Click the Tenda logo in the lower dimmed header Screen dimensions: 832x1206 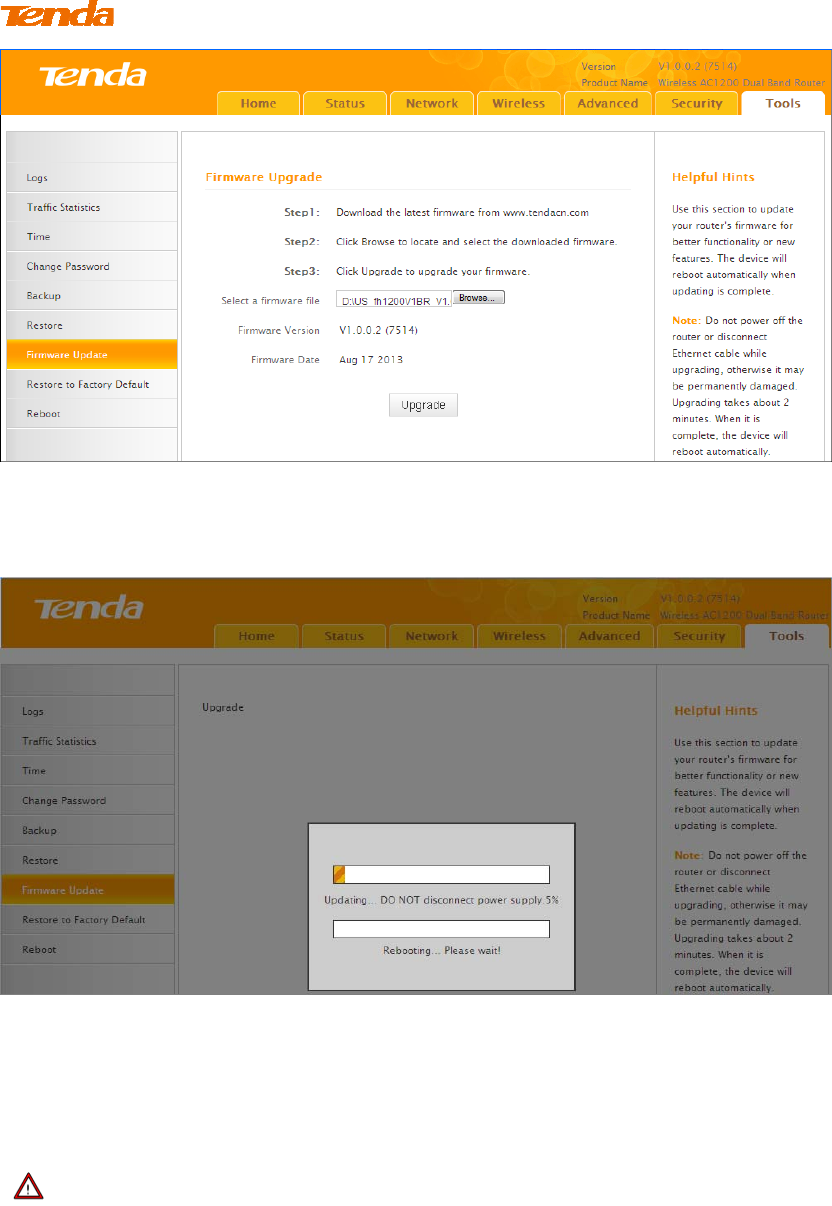click(89, 608)
